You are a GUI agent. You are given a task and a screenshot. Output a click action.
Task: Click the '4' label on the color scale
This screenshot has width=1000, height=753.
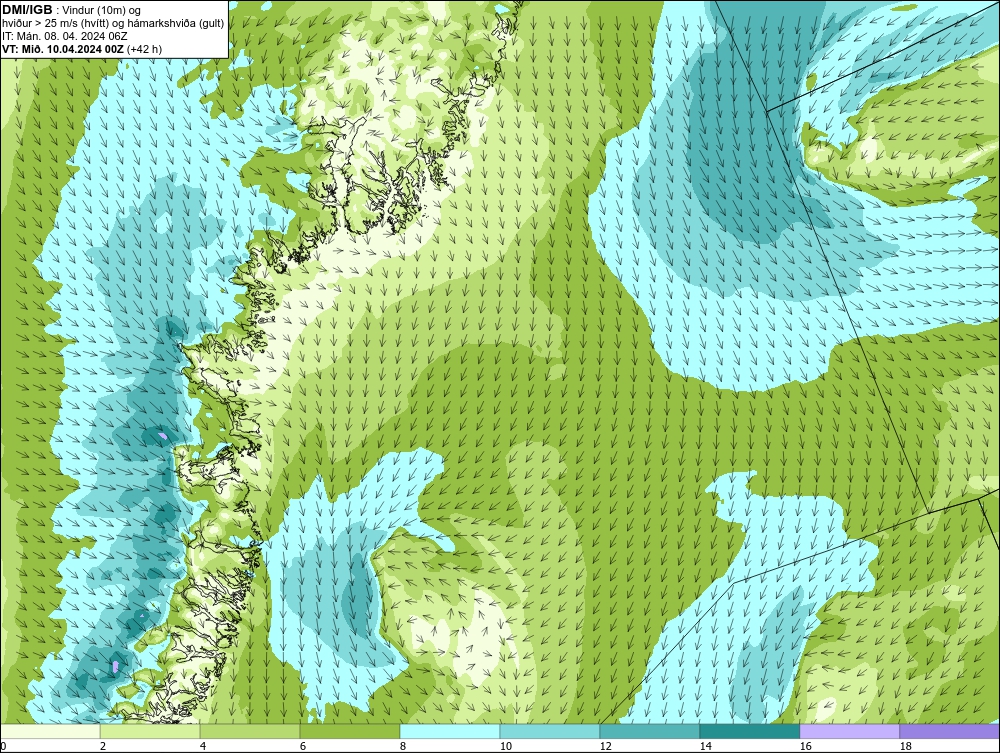[203, 746]
